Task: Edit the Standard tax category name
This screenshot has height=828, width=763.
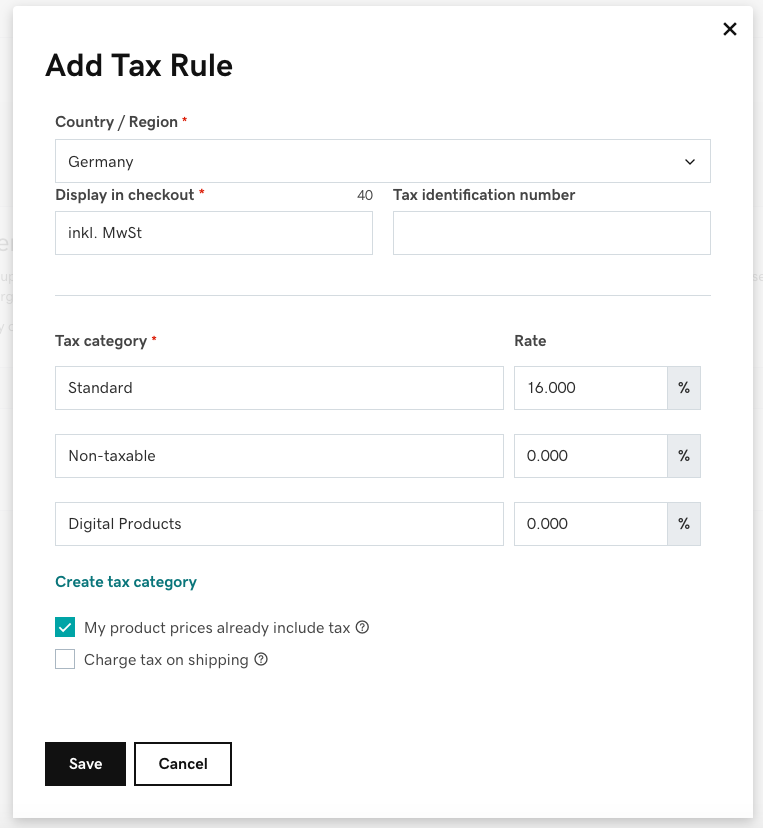Action: pos(279,388)
